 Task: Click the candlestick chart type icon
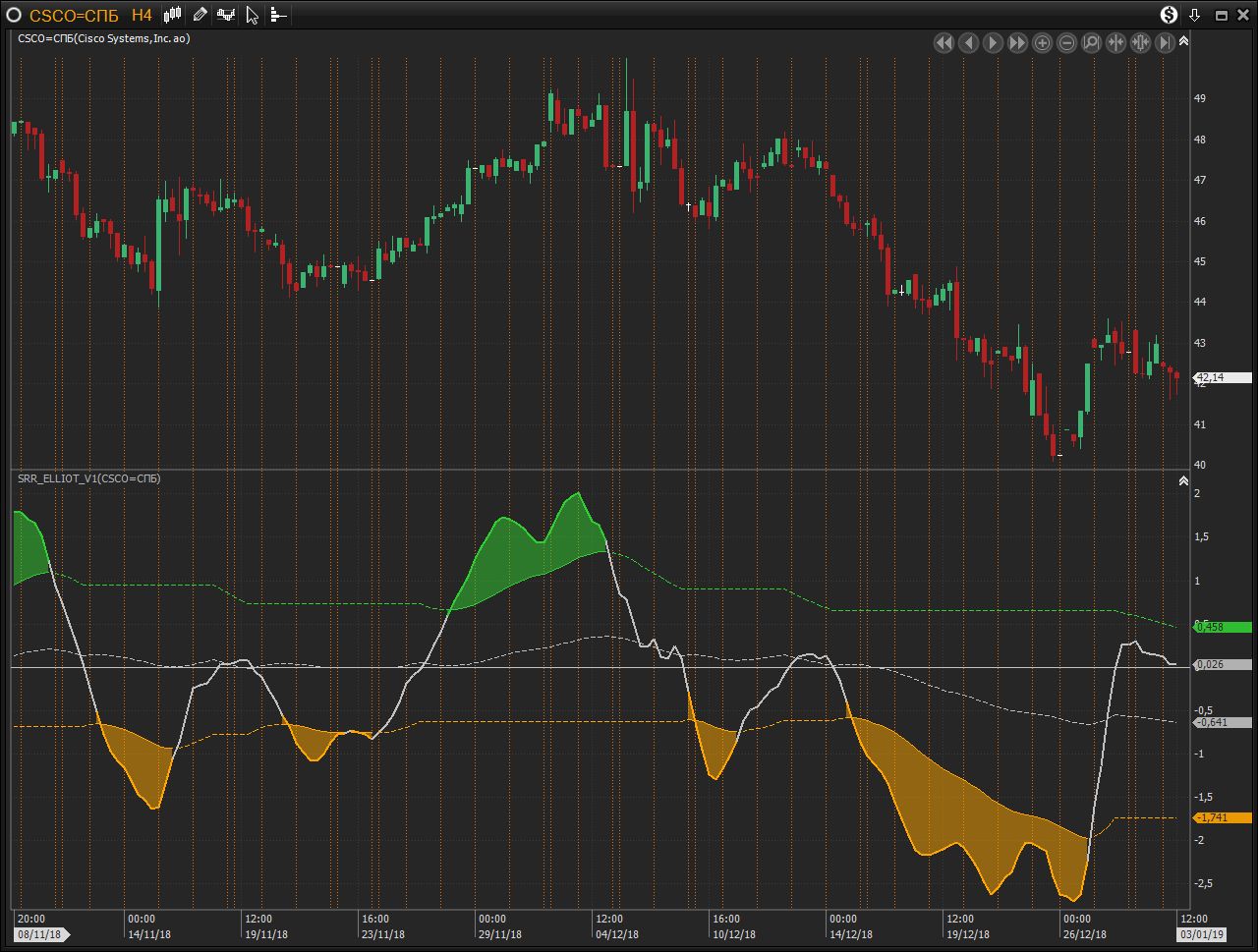click(173, 15)
